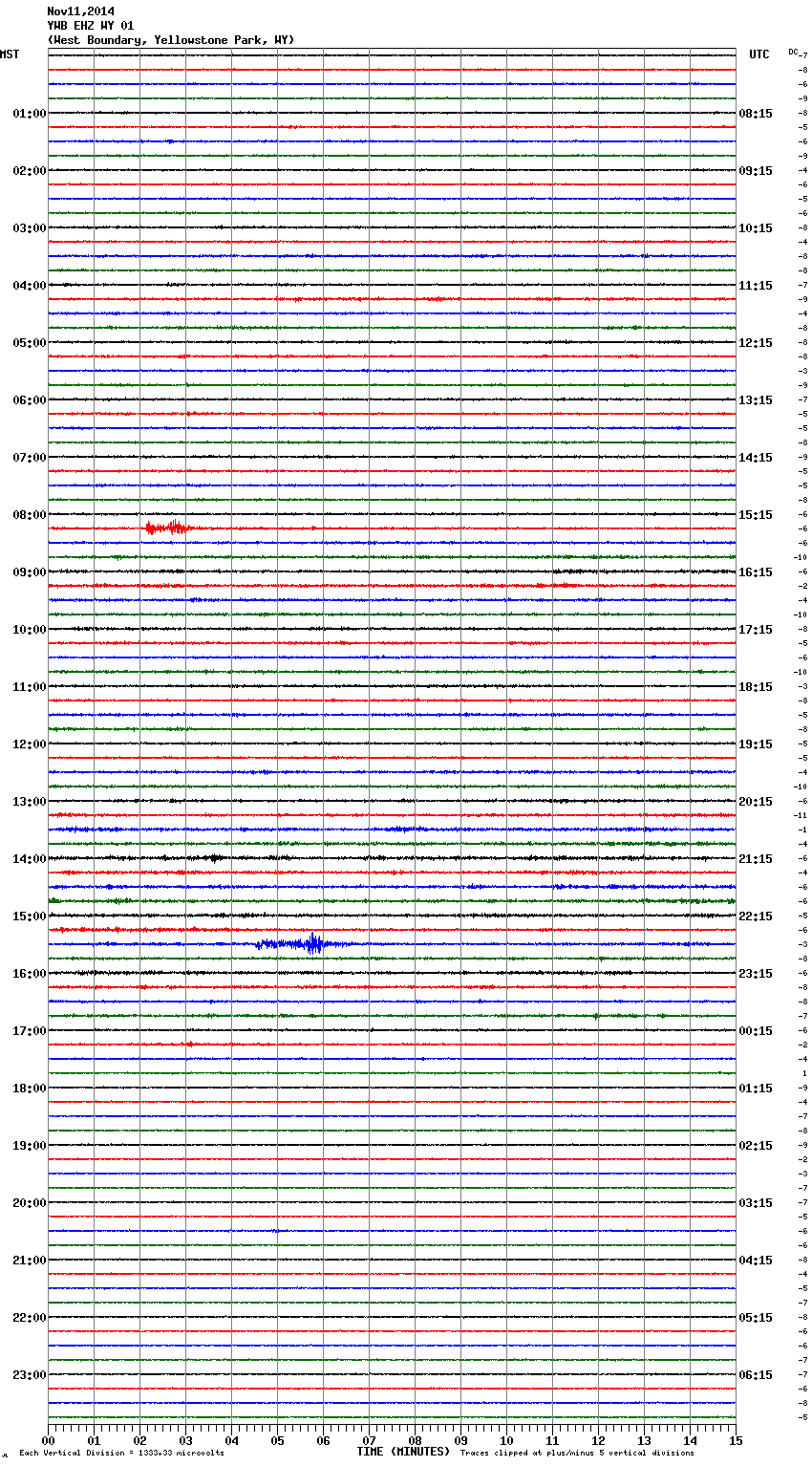
Task: Click "(West Boundary, Yellowstone Park, WY)" header
Action: coord(171,40)
